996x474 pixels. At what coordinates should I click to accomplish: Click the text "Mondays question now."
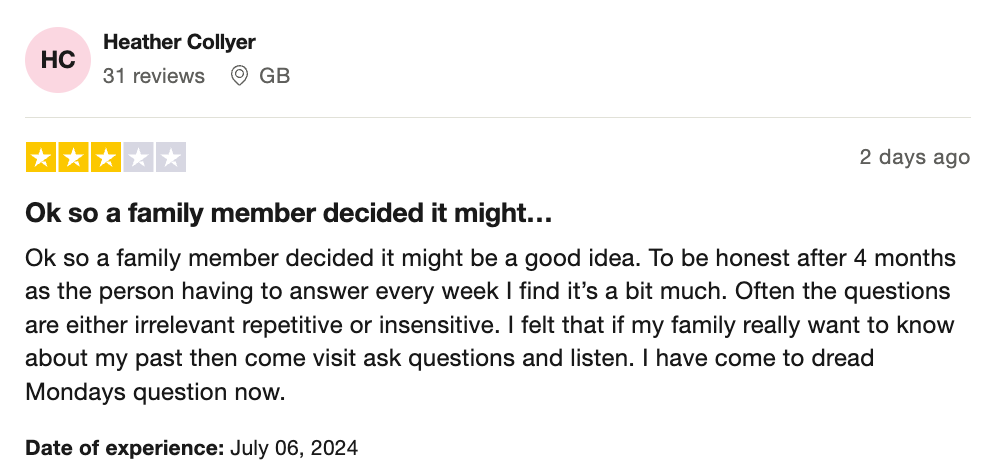point(155,393)
